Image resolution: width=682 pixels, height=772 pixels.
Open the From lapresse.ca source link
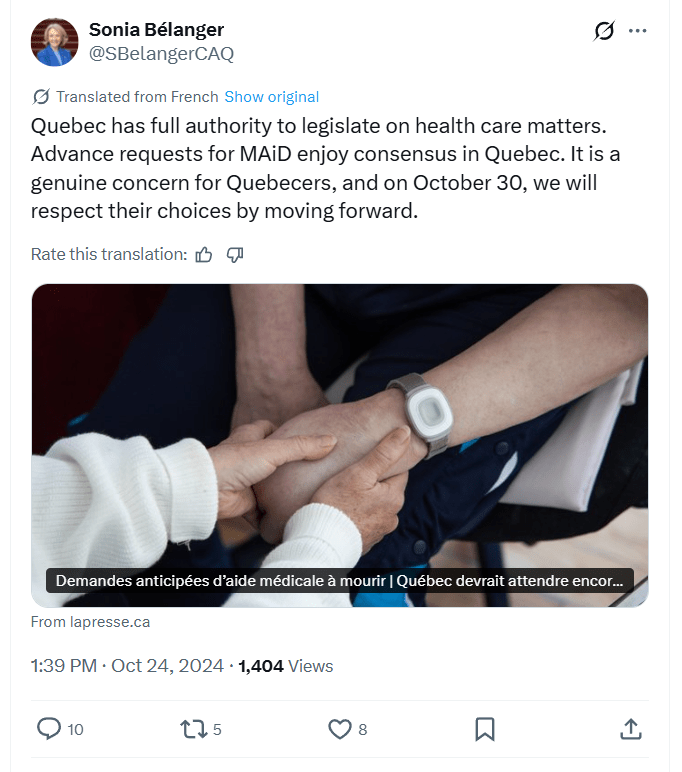point(90,622)
